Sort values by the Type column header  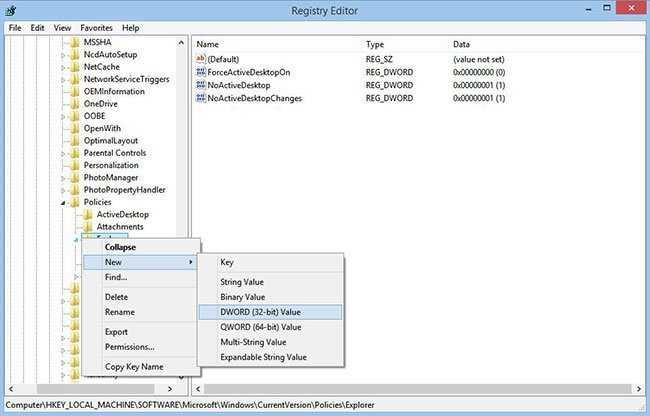coord(405,44)
